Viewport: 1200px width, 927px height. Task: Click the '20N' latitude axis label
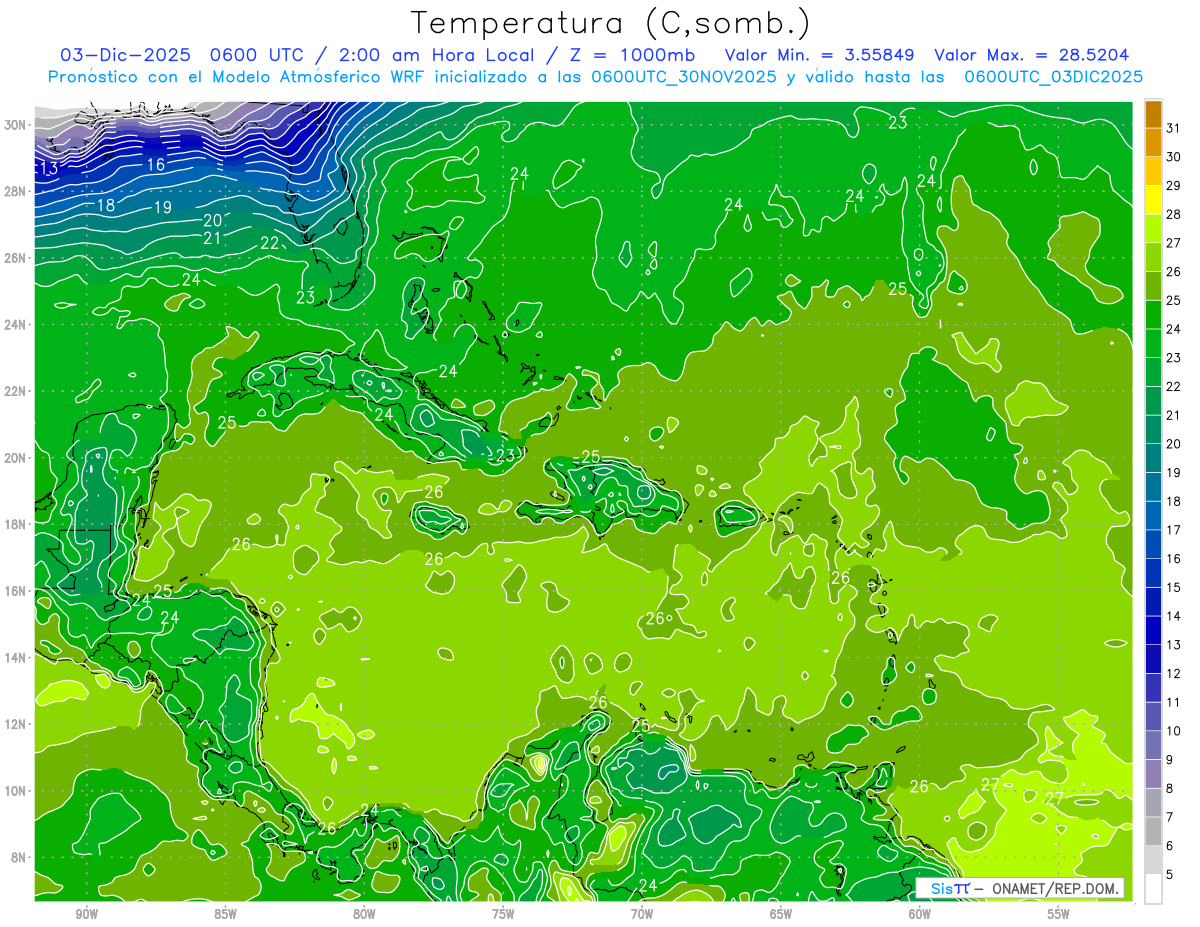click(x=17, y=458)
